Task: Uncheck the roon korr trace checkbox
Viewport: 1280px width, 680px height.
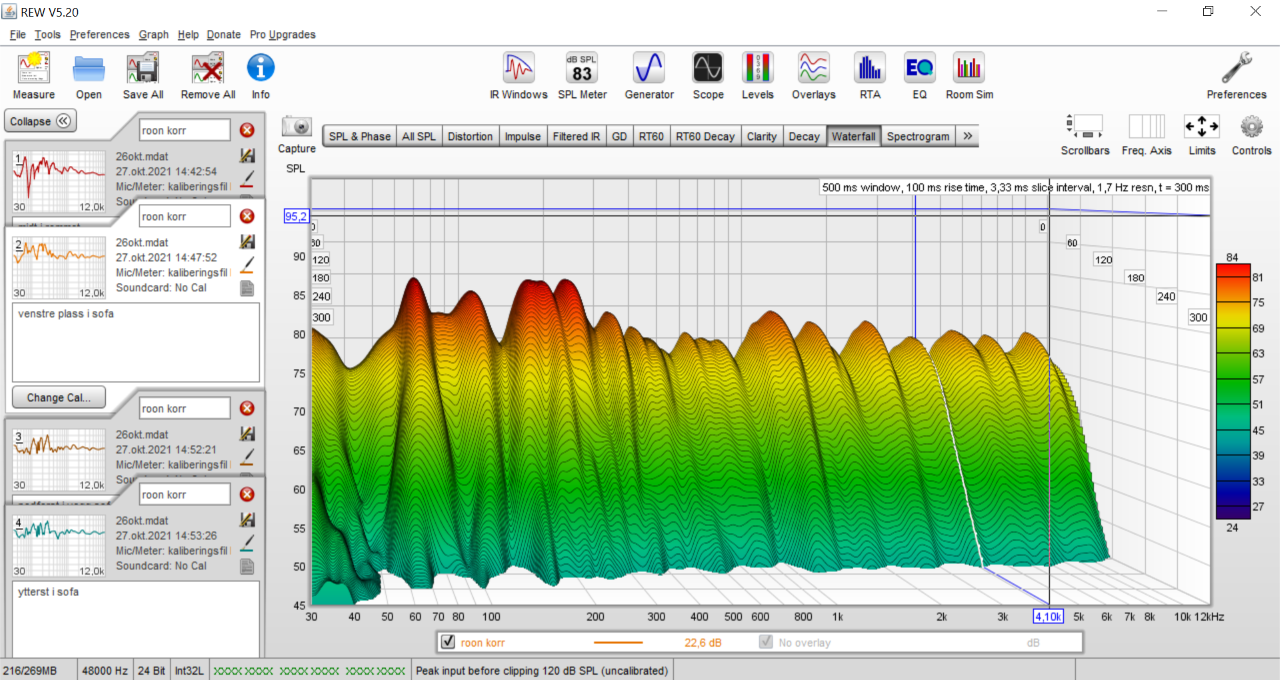Action: coord(448,642)
